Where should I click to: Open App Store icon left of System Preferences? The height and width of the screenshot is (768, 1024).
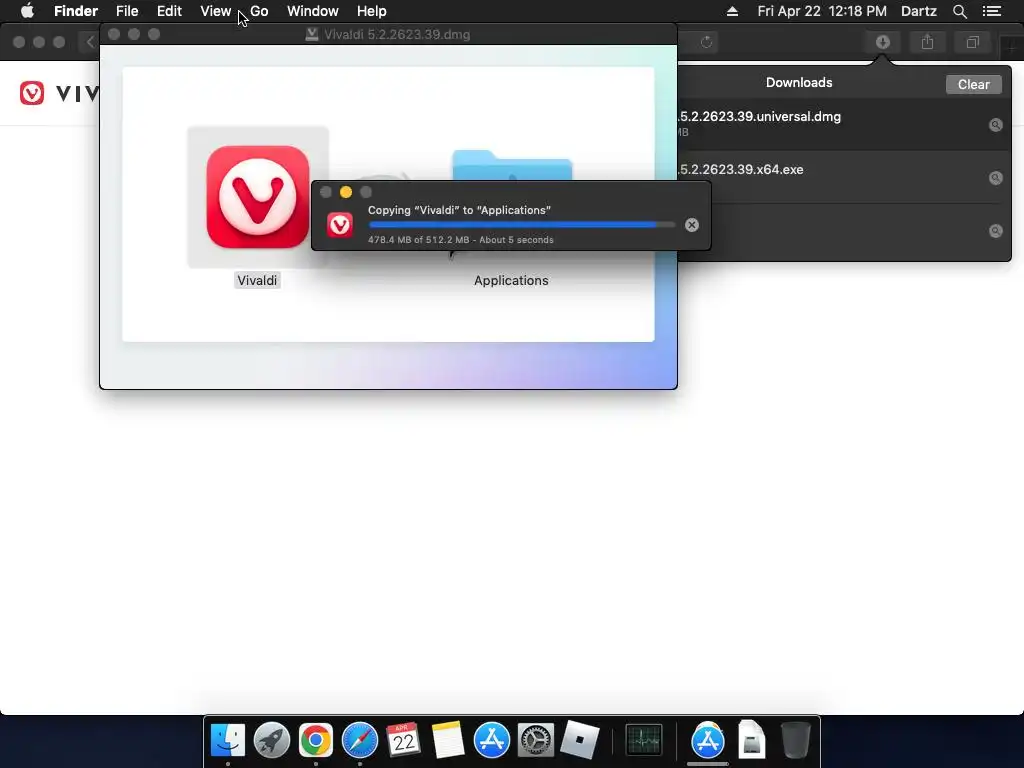[x=491, y=740]
